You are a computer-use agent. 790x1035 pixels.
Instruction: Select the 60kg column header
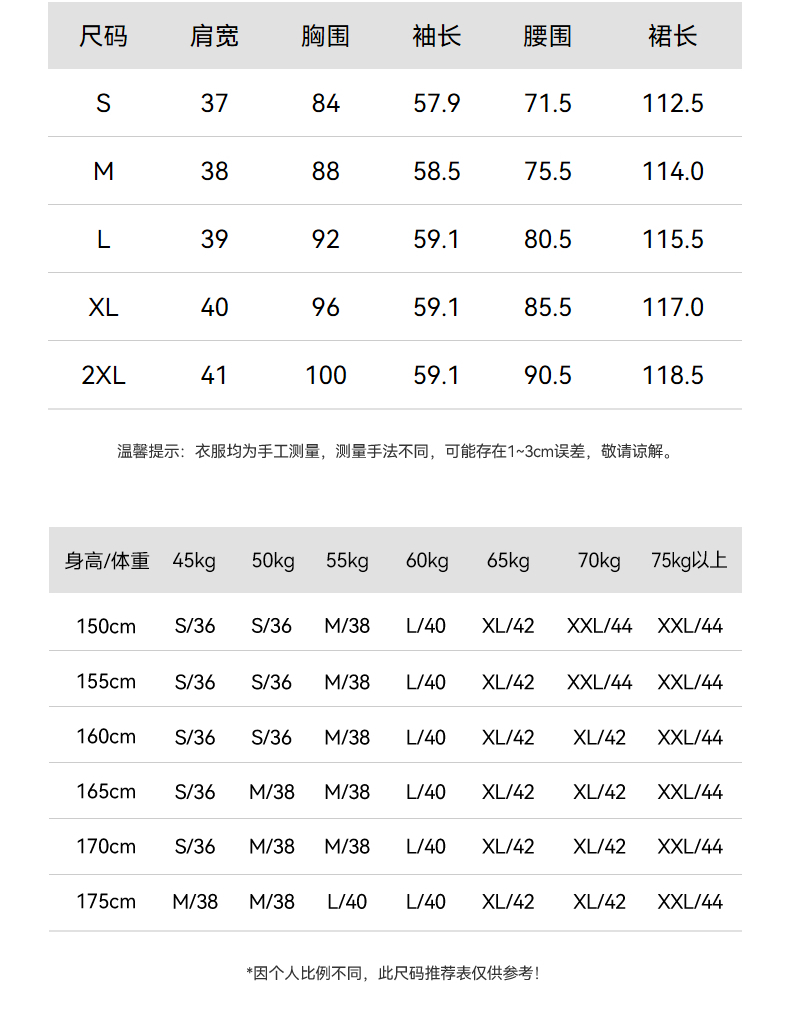427,561
